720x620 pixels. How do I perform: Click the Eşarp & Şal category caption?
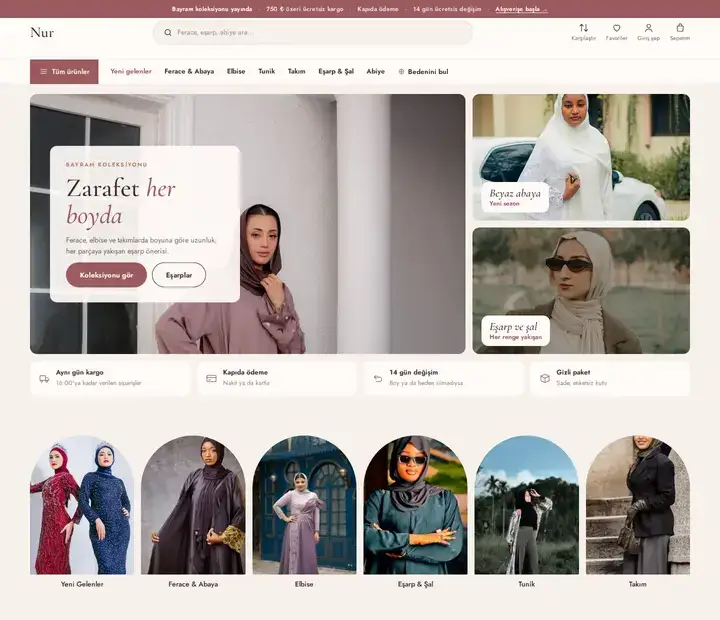(x=416, y=584)
